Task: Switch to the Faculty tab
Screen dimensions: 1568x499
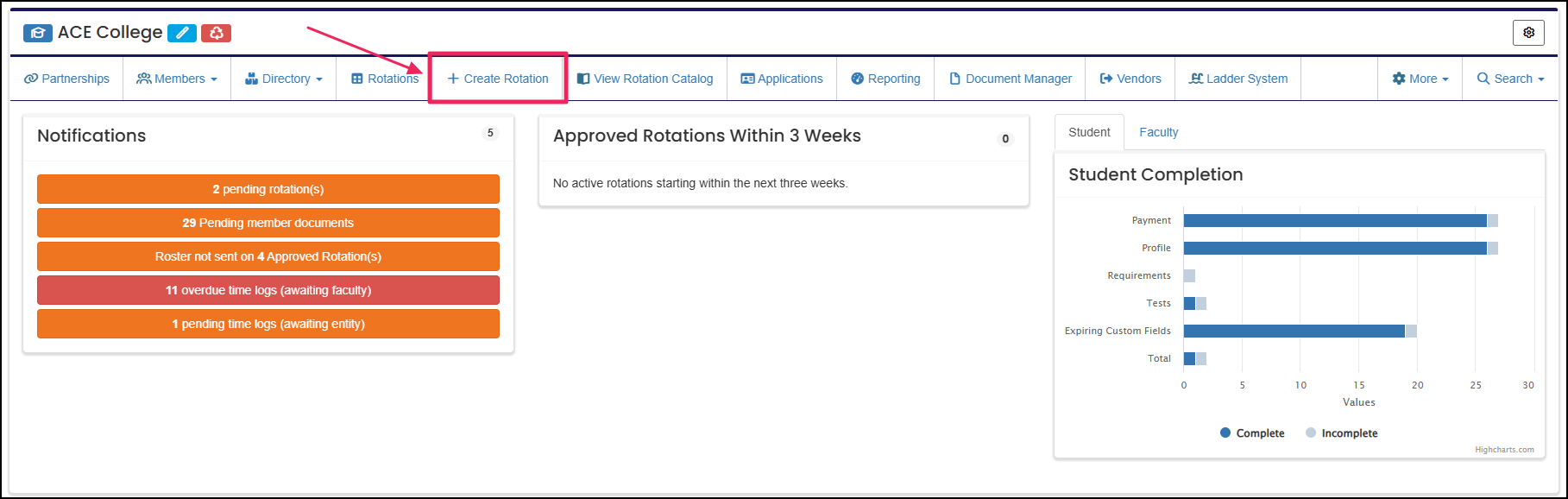Action: 1158,132
